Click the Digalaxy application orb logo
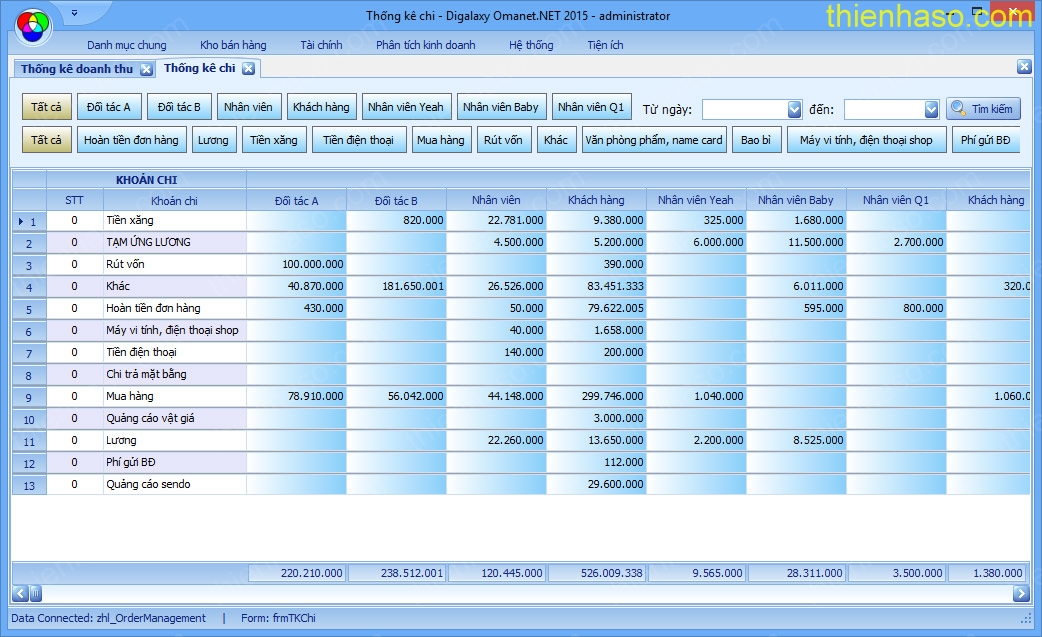This screenshot has height=637, width=1042. coord(33,24)
